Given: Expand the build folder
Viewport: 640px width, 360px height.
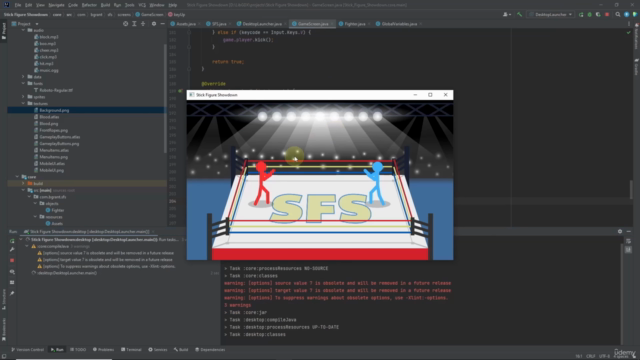Looking at the screenshot, I should [23, 183].
